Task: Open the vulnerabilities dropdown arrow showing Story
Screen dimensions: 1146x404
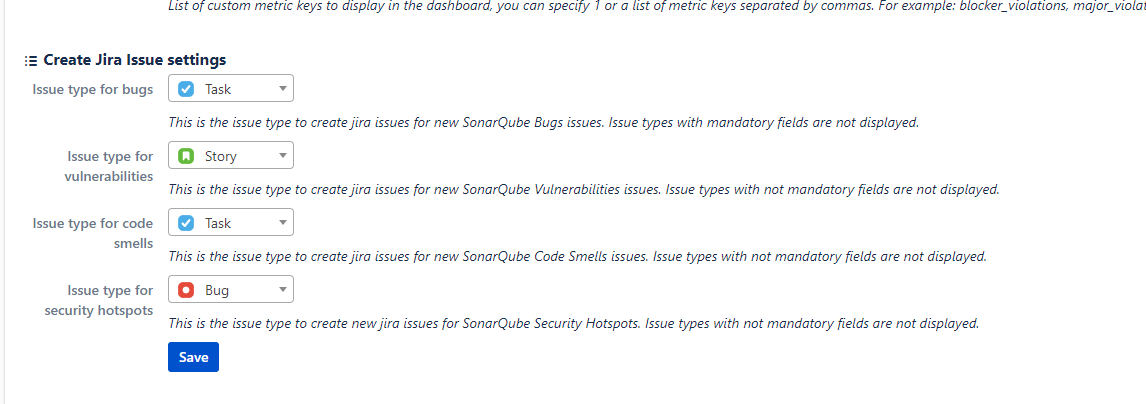Action: click(283, 156)
